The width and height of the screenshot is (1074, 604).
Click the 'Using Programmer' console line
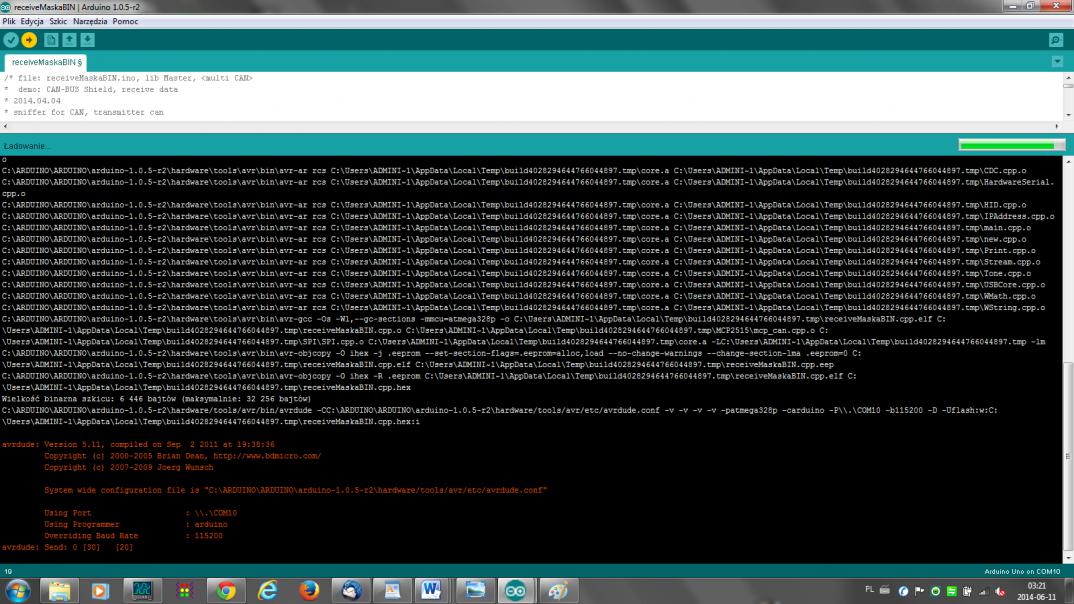(x=136, y=525)
